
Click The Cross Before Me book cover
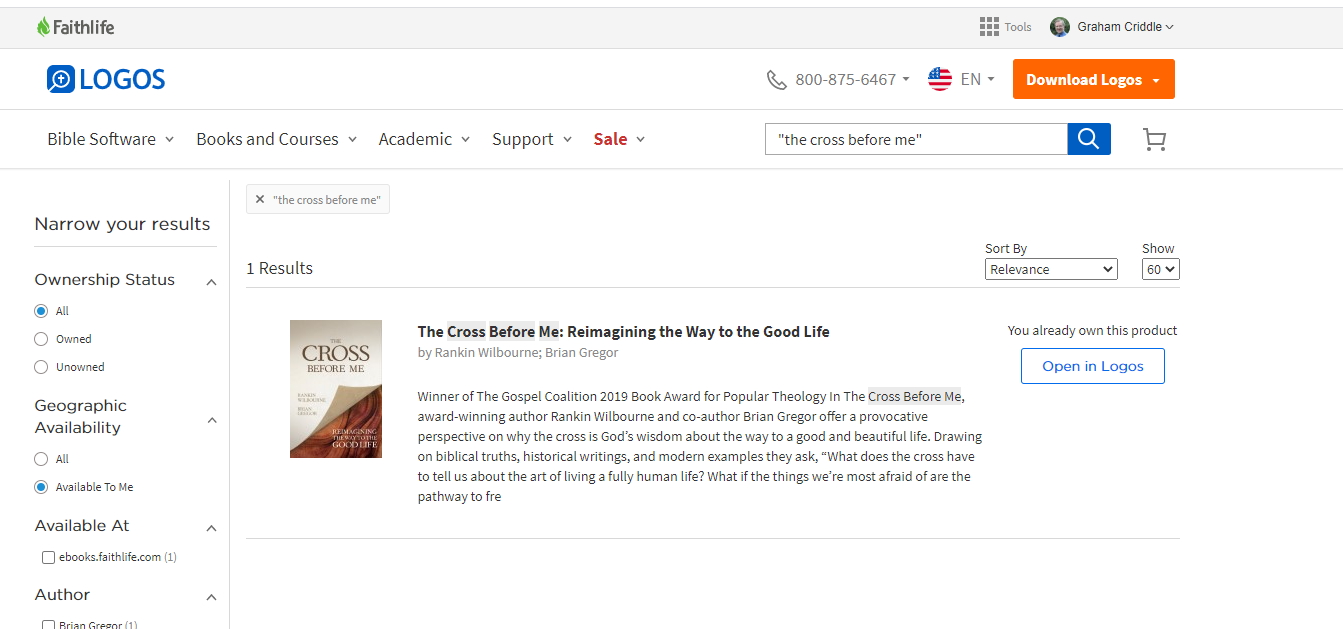[x=336, y=389]
